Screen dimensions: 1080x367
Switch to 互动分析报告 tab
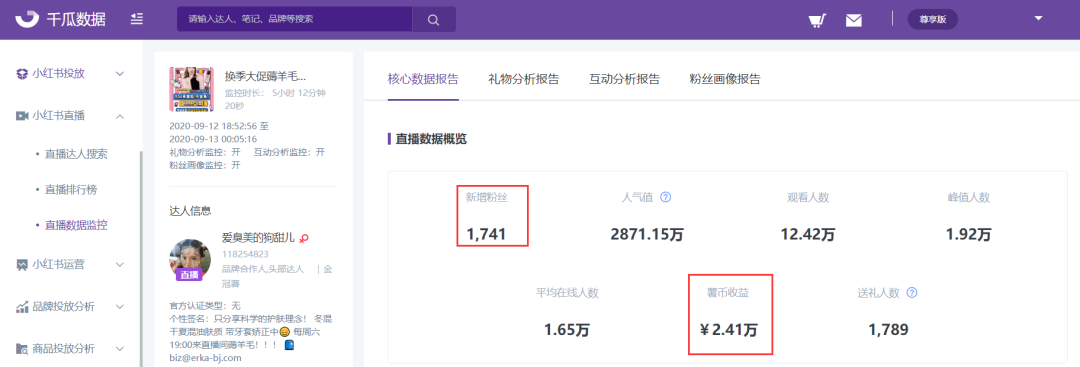tap(624, 78)
